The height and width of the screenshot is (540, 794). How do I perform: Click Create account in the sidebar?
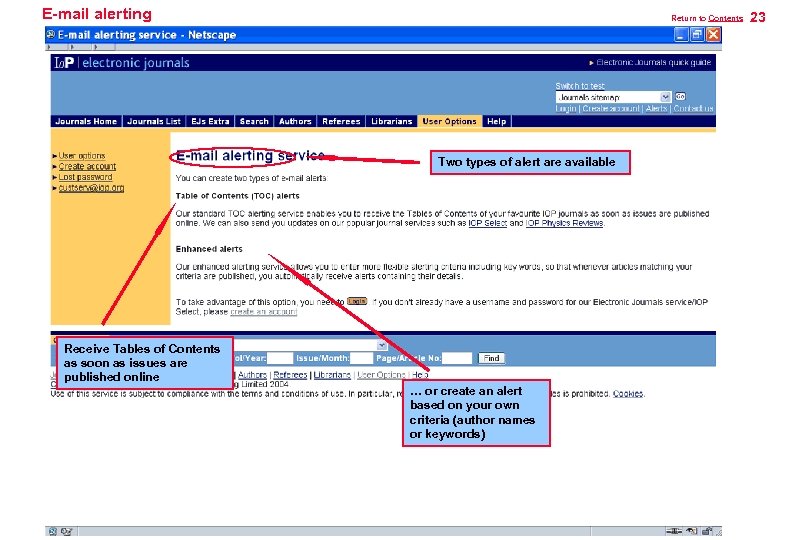87,166
